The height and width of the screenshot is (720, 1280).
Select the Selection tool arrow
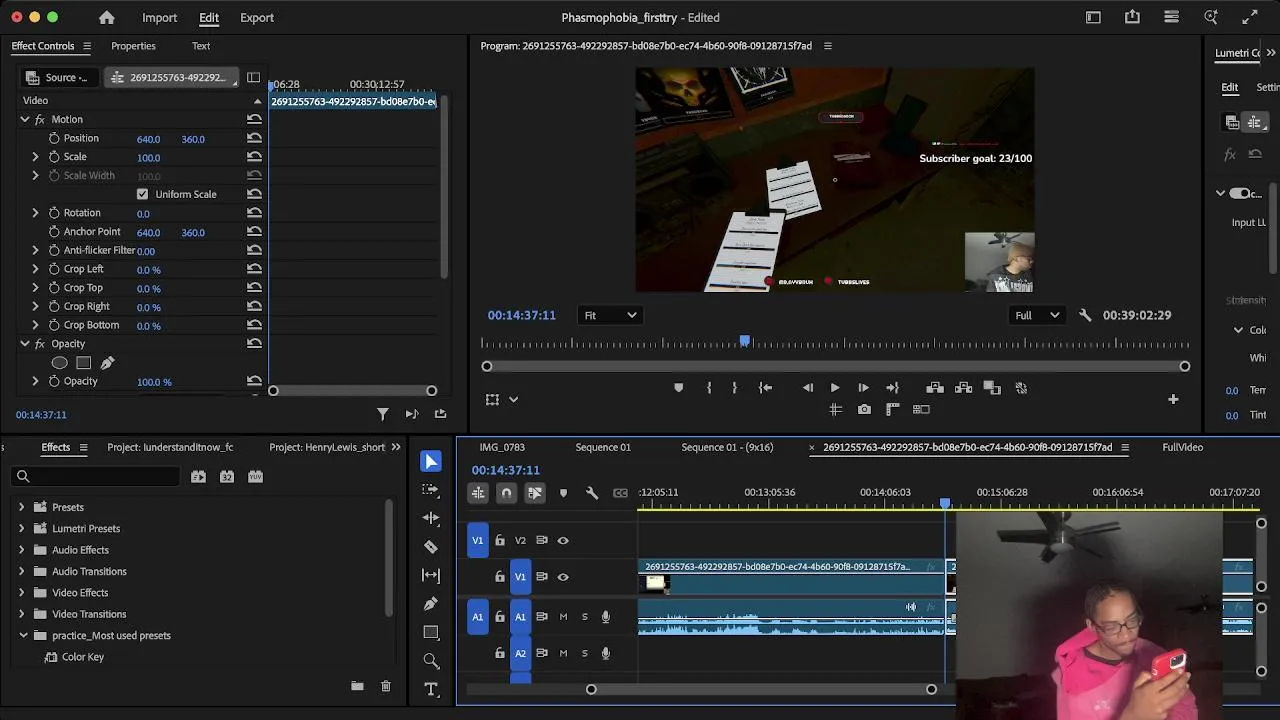click(x=431, y=461)
